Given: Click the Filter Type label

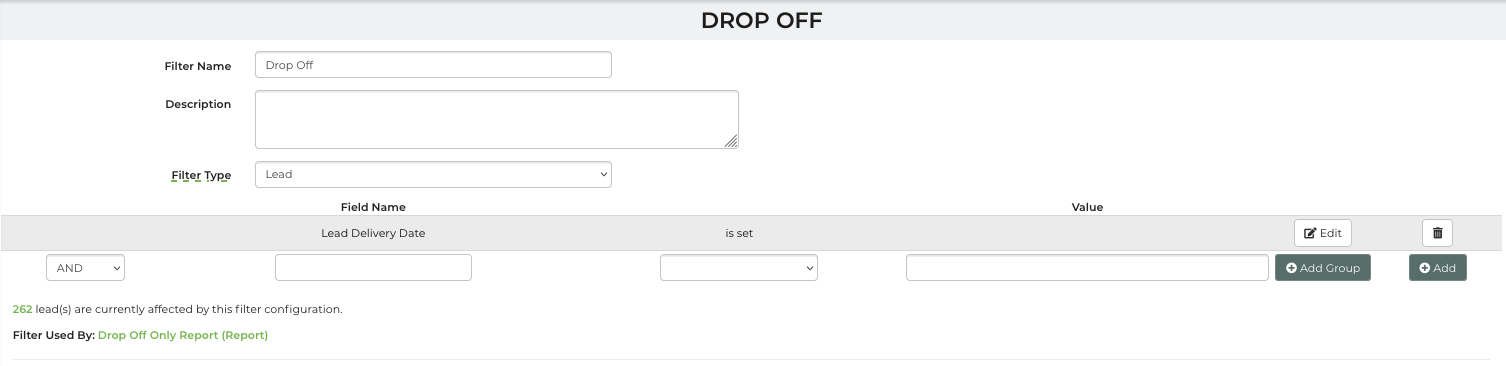Looking at the screenshot, I should 201,175.
